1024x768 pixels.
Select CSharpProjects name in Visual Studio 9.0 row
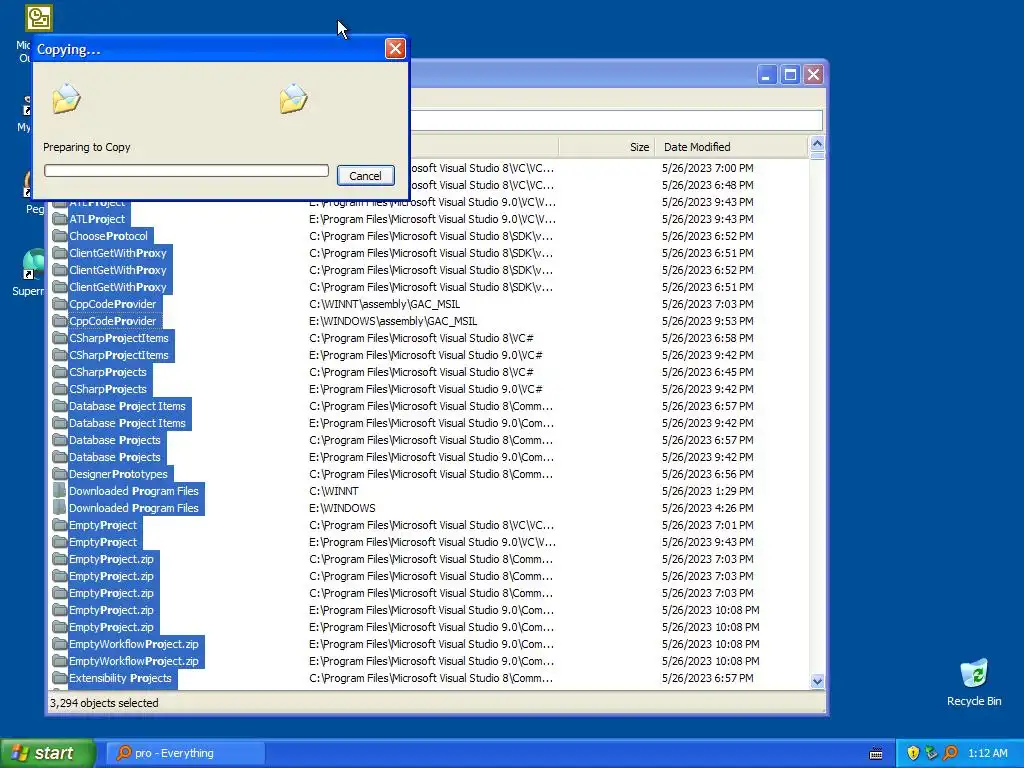(108, 389)
